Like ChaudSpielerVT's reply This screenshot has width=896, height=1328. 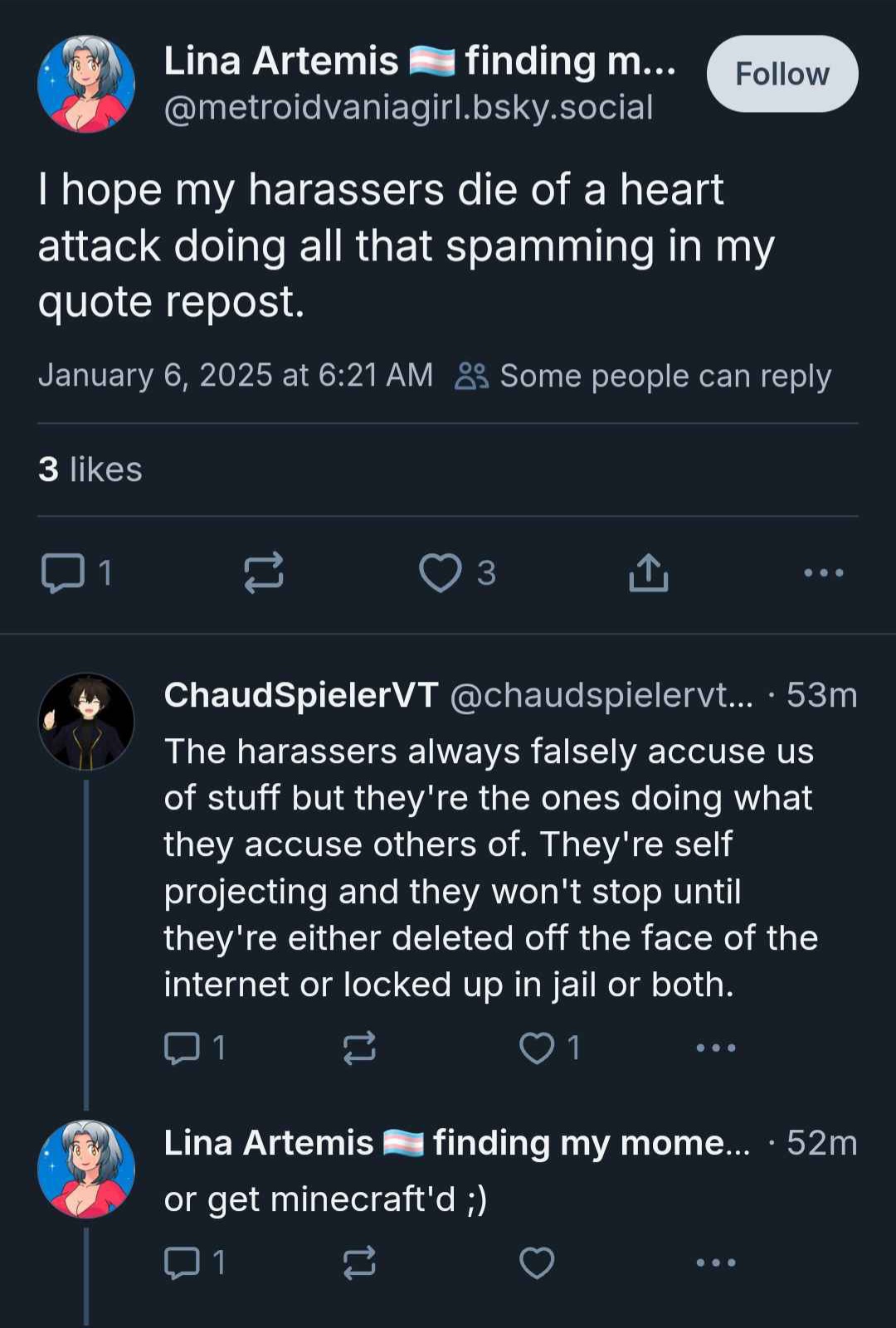pyautogui.click(x=537, y=1048)
